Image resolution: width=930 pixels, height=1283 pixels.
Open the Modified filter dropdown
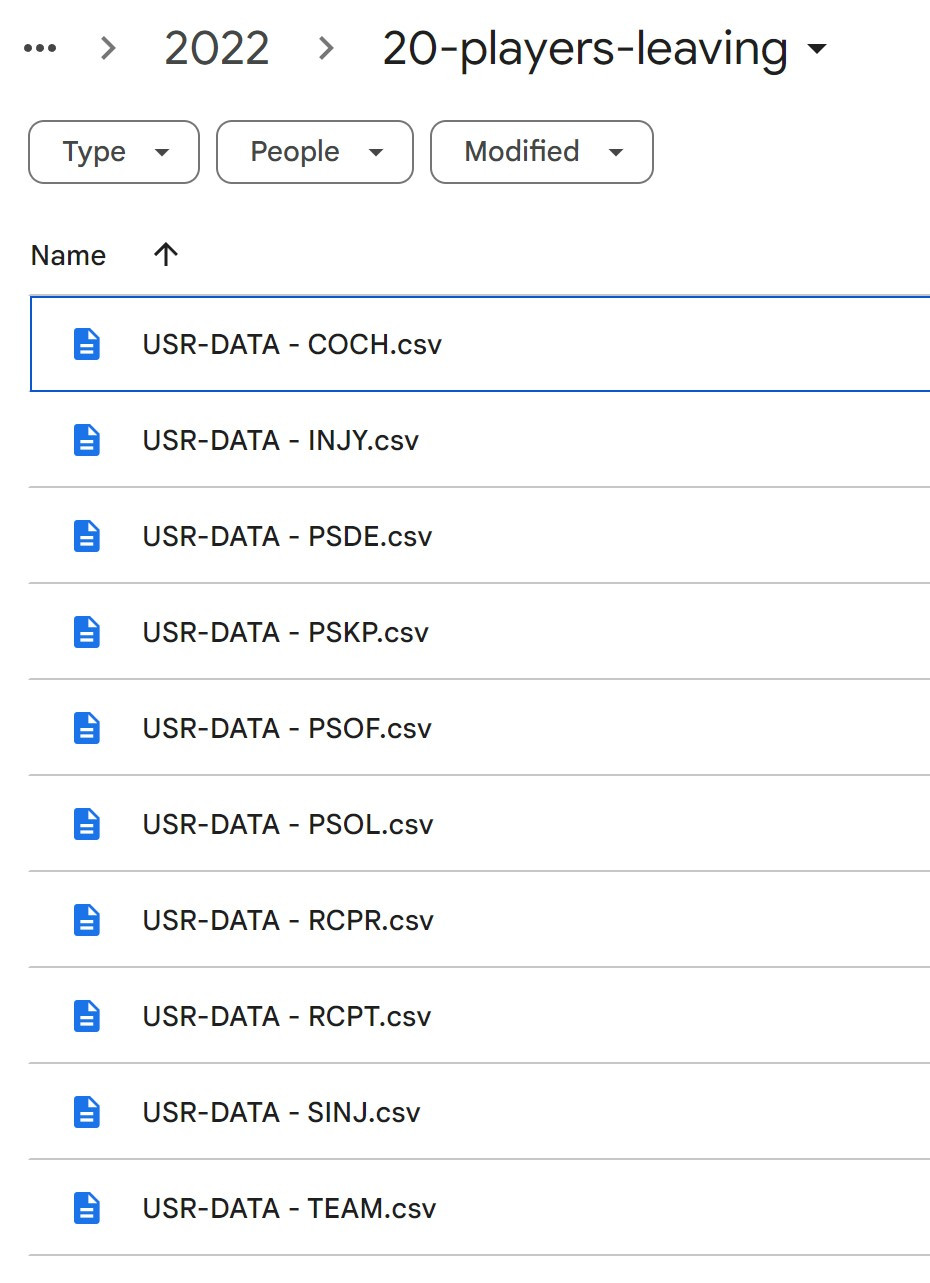coord(541,152)
